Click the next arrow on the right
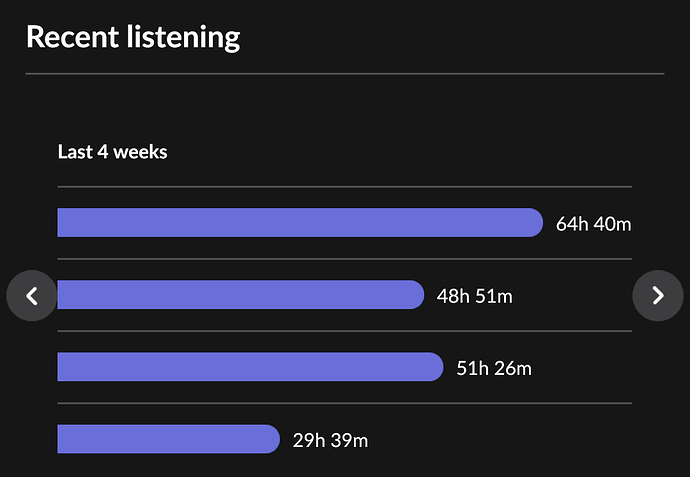 click(x=658, y=295)
